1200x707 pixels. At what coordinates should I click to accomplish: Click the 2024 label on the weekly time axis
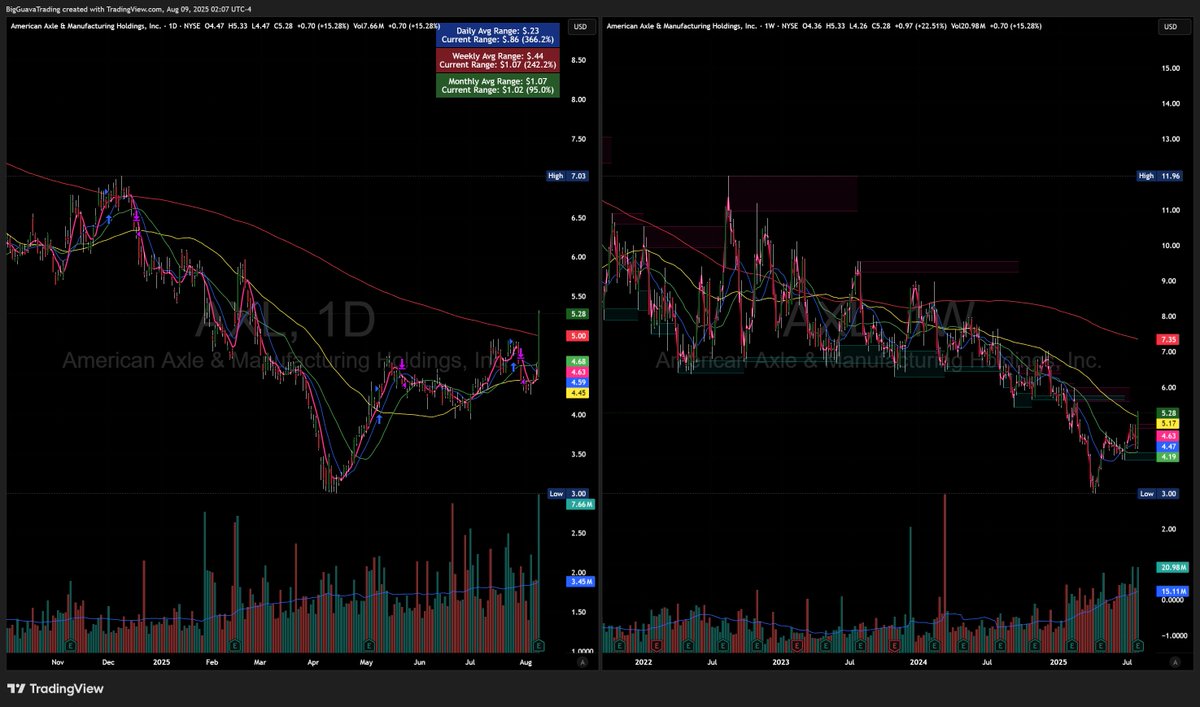[x=918, y=662]
